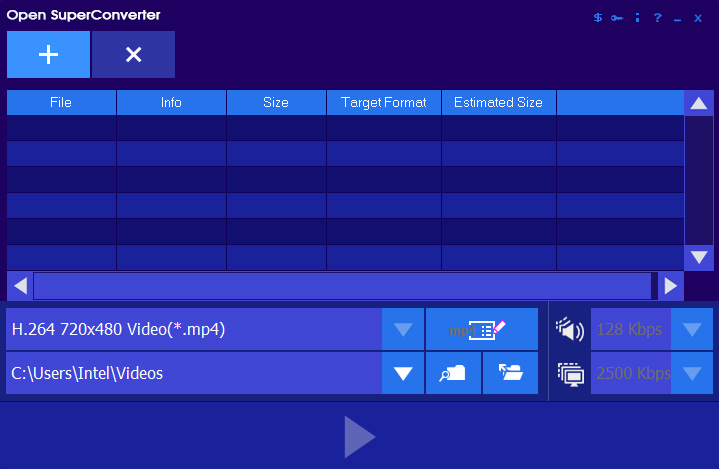Remove files with the X button
The height and width of the screenshot is (469, 719).
[133, 55]
